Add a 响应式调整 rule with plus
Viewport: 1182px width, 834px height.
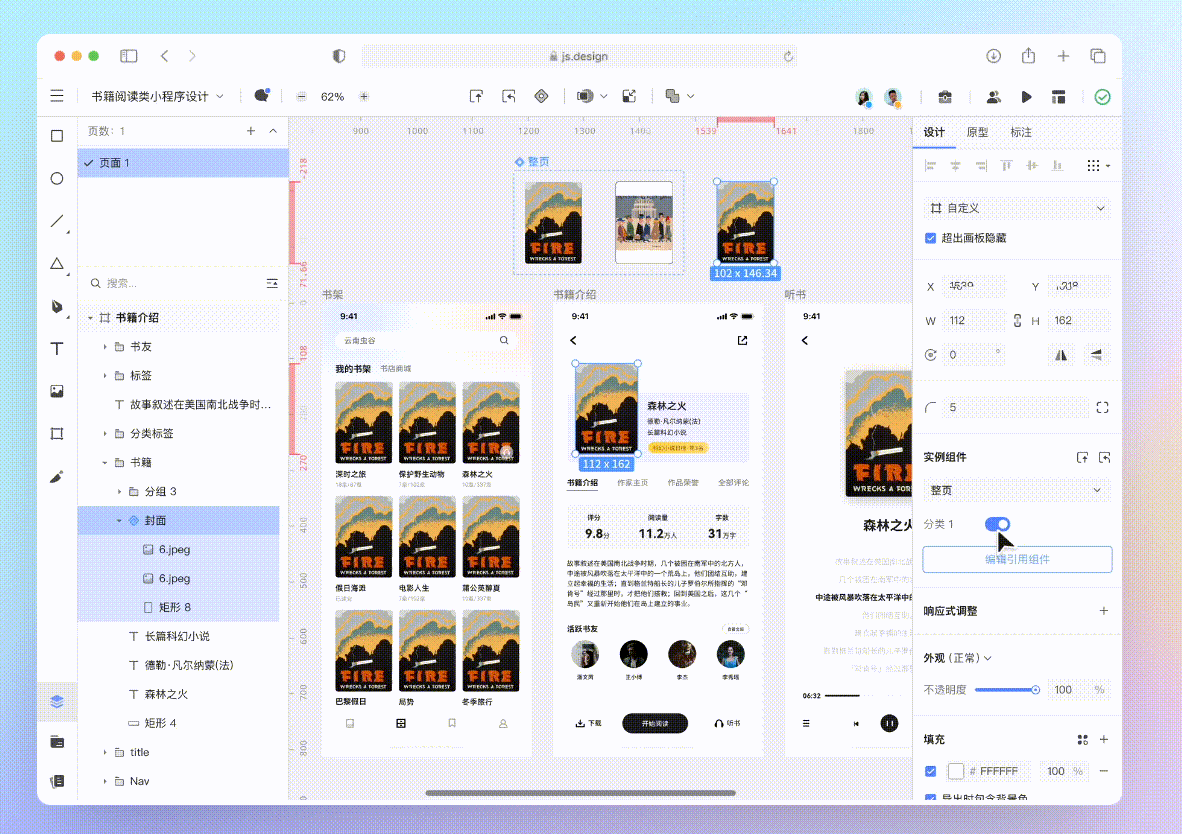[1103, 611]
